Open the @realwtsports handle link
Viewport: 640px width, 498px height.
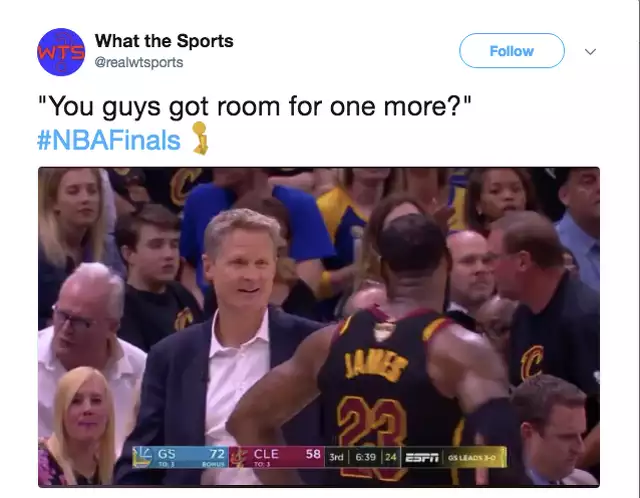coord(139,62)
